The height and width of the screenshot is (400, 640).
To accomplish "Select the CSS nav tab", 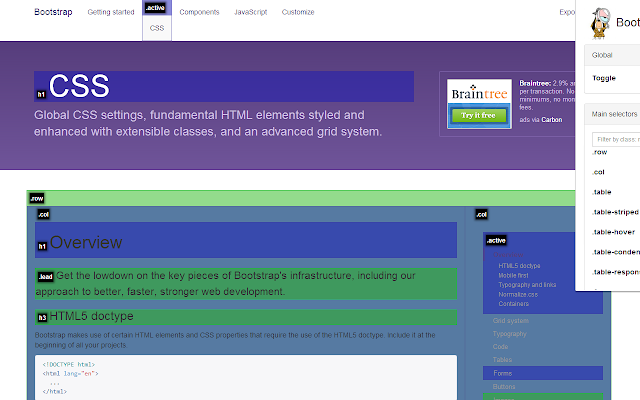I will (x=157, y=28).
